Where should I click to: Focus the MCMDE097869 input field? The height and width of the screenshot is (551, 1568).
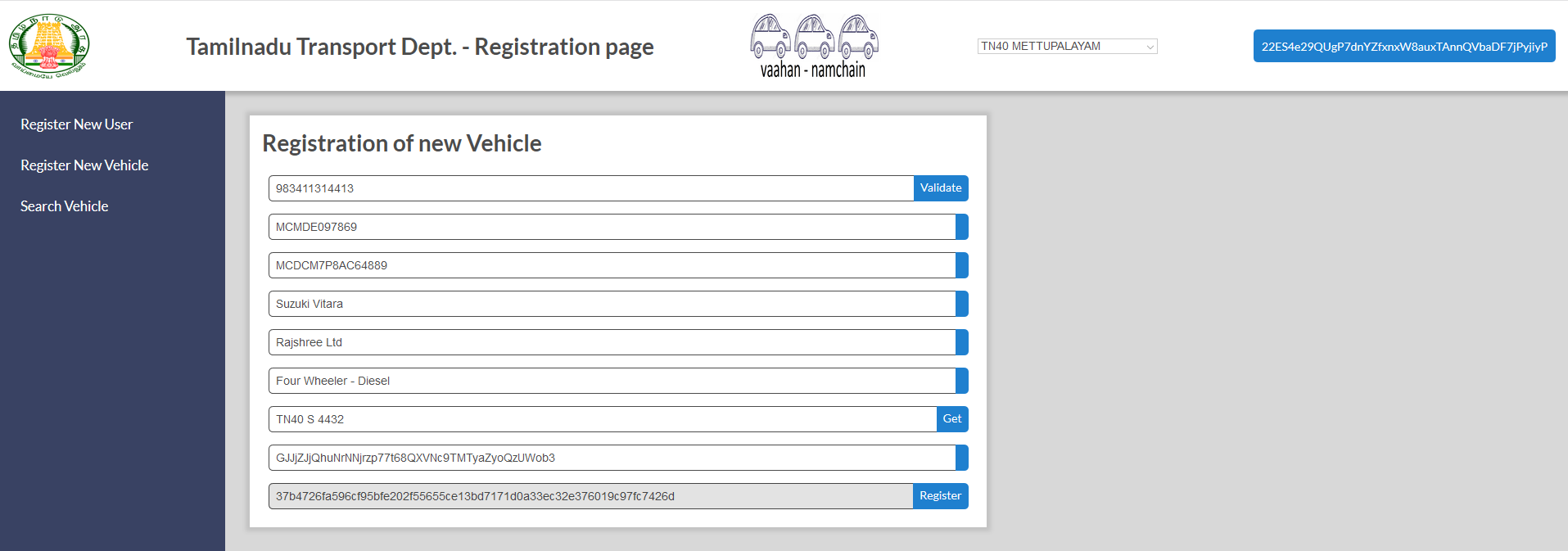612,227
